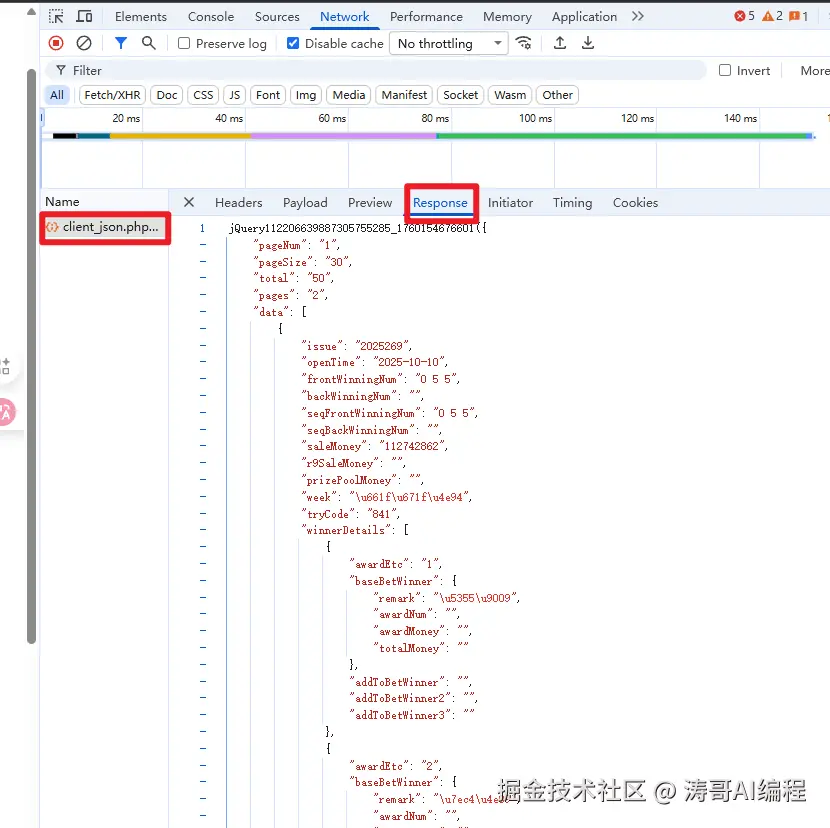Viewport: 830px width, 828px height.
Task: Open the network search icon
Action: (x=148, y=43)
